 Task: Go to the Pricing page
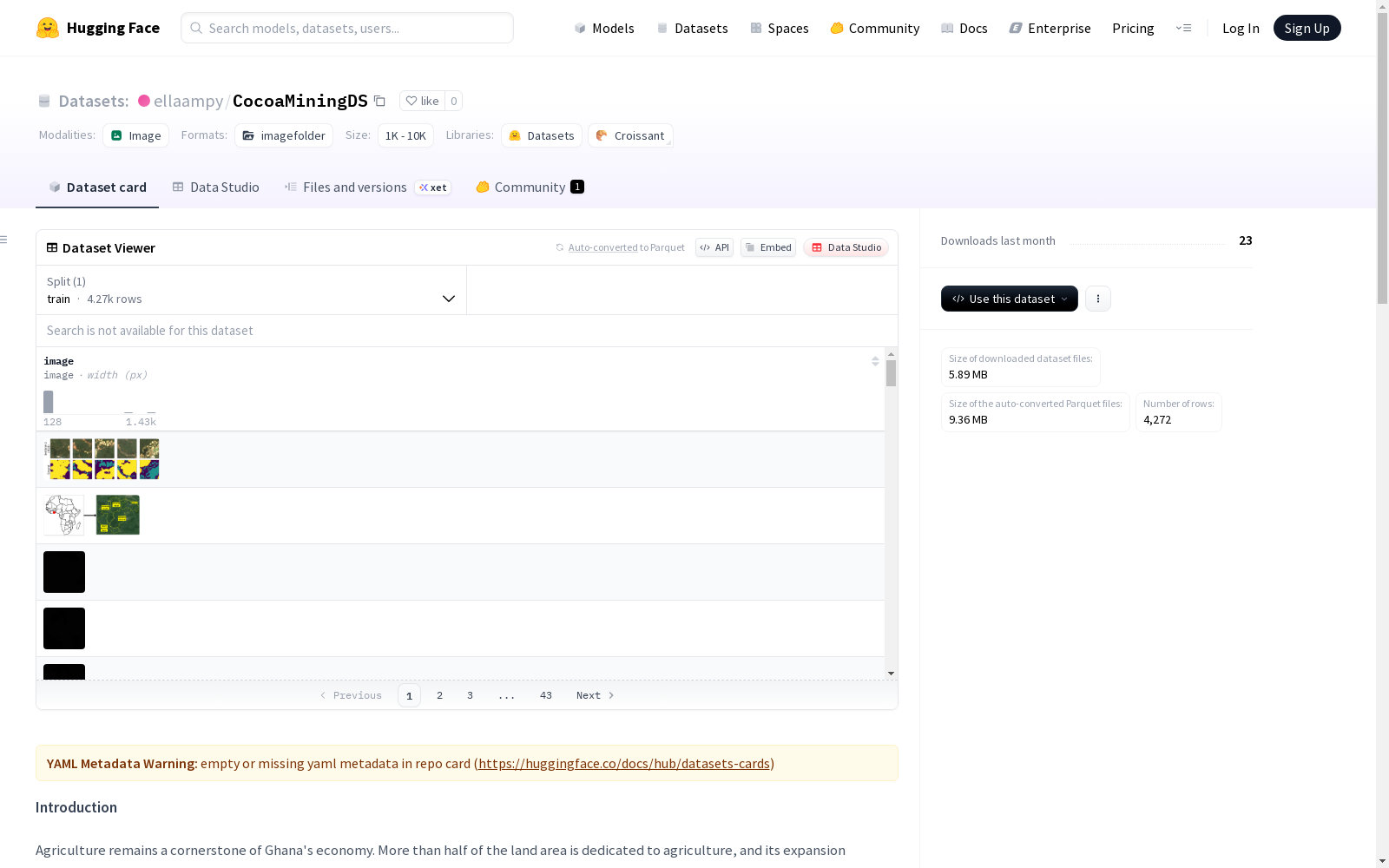[1133, 28]
